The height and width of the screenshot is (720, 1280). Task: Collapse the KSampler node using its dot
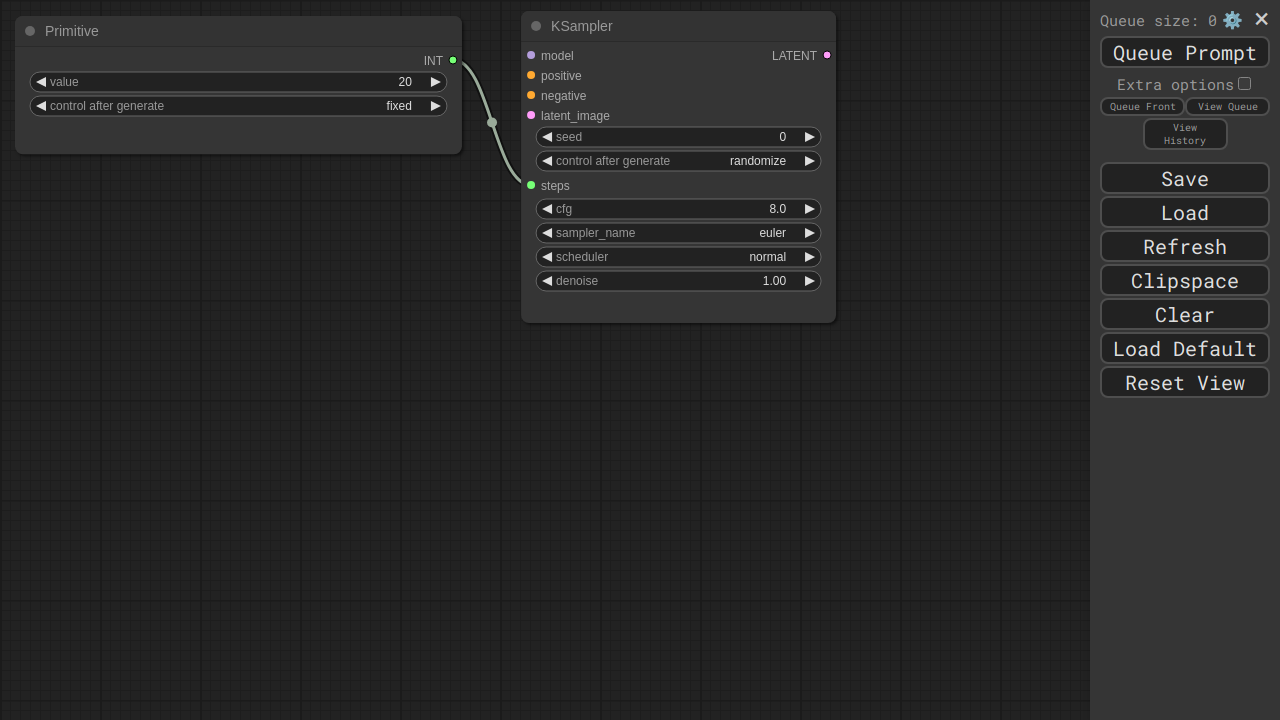pos(536,26)
